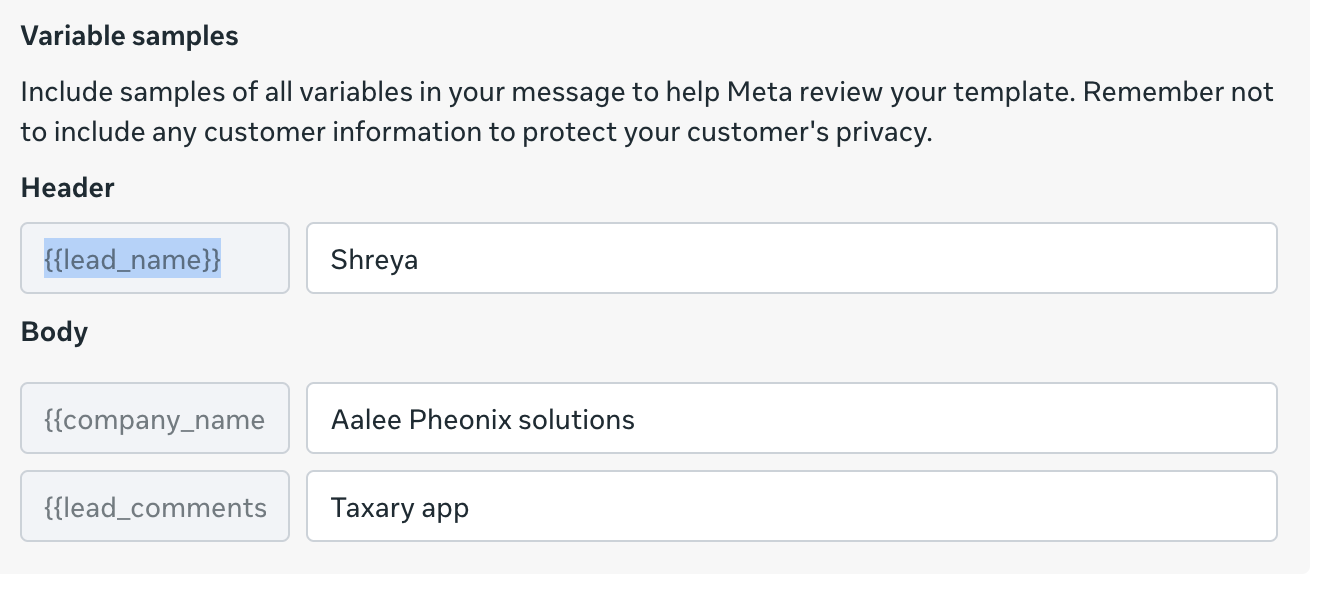Place cursor on the word app
Image resolution: width=1332 pixels, height=592 pixels.
[445, 509]
